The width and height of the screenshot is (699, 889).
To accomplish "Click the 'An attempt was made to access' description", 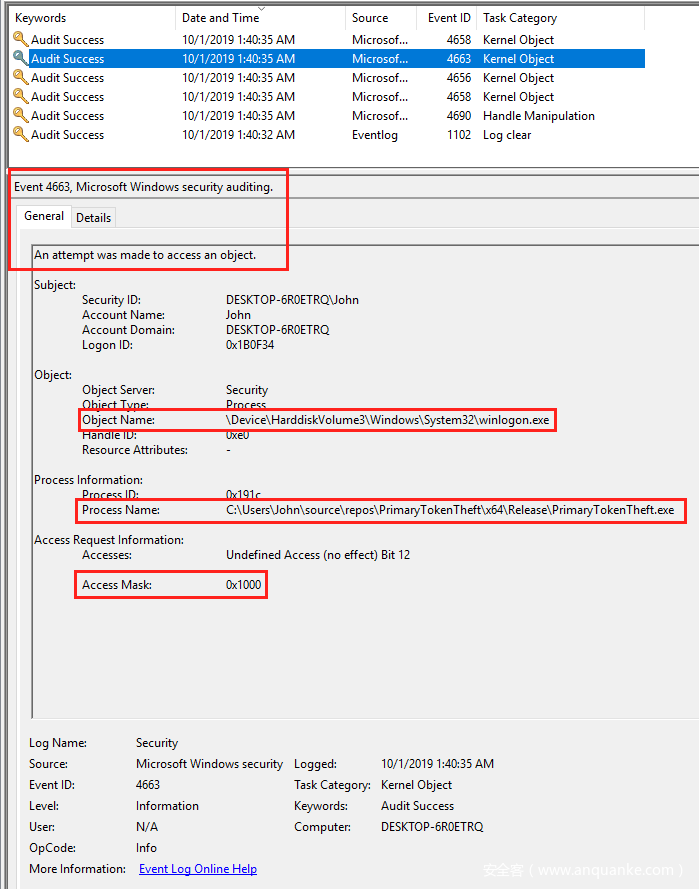I will [x=145, y=255].
